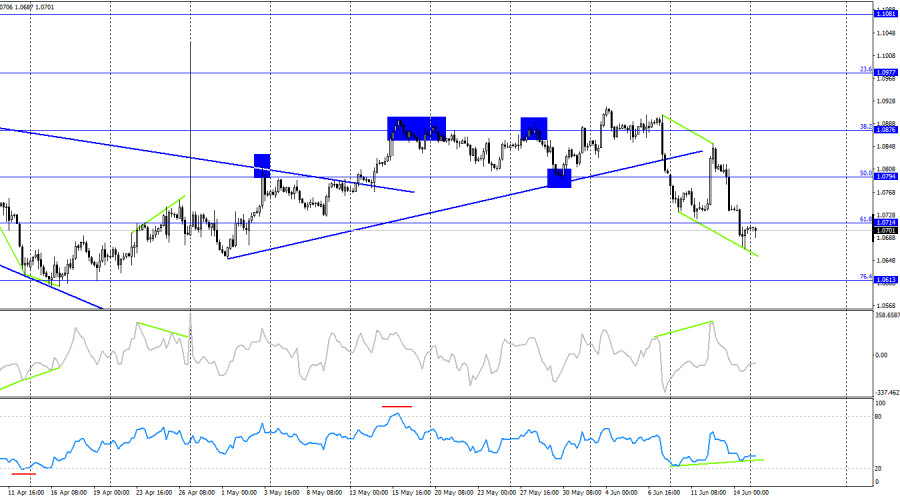The image size is (900, 500).
Task: Click the 30 May 08:00 date label
Action: point(582,493)
